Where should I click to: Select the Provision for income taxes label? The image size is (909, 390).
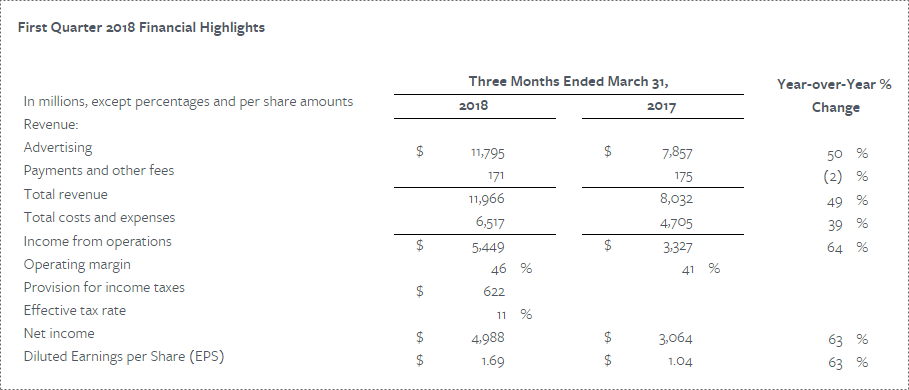click(104, 287)
